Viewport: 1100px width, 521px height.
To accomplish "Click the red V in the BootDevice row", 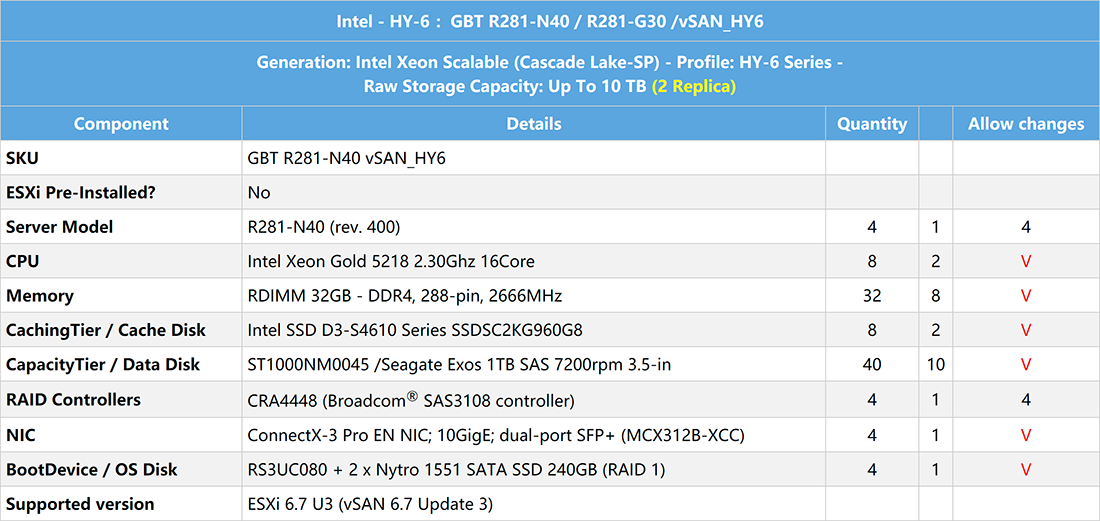I will point(1026,469).
